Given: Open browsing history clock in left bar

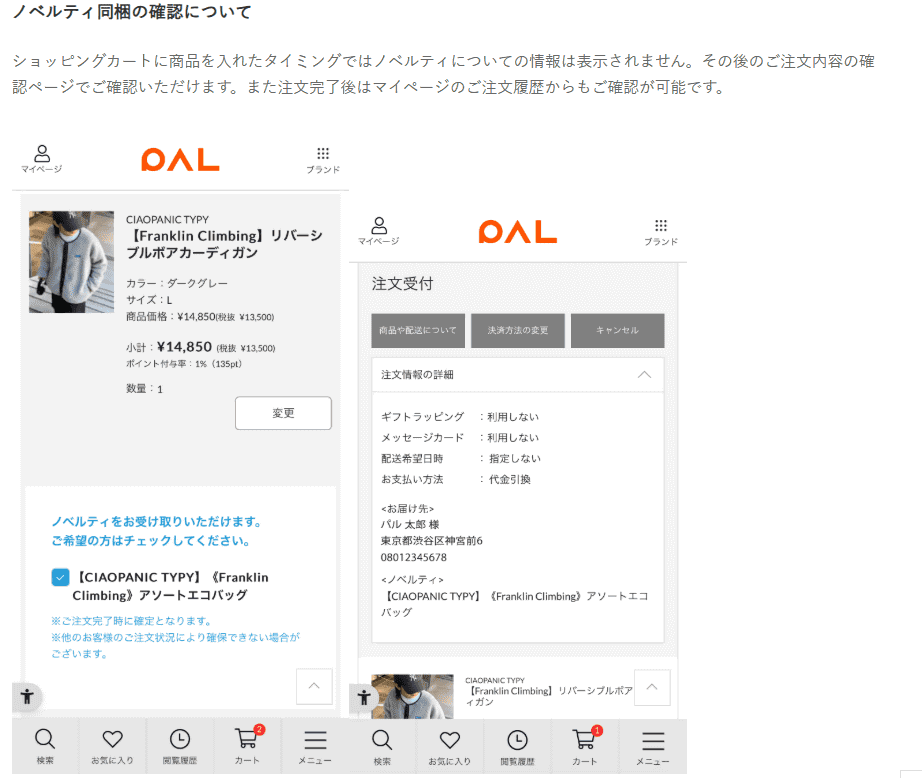Looking at the screenshot, I should pyautogui.click(x=180, y=746).
